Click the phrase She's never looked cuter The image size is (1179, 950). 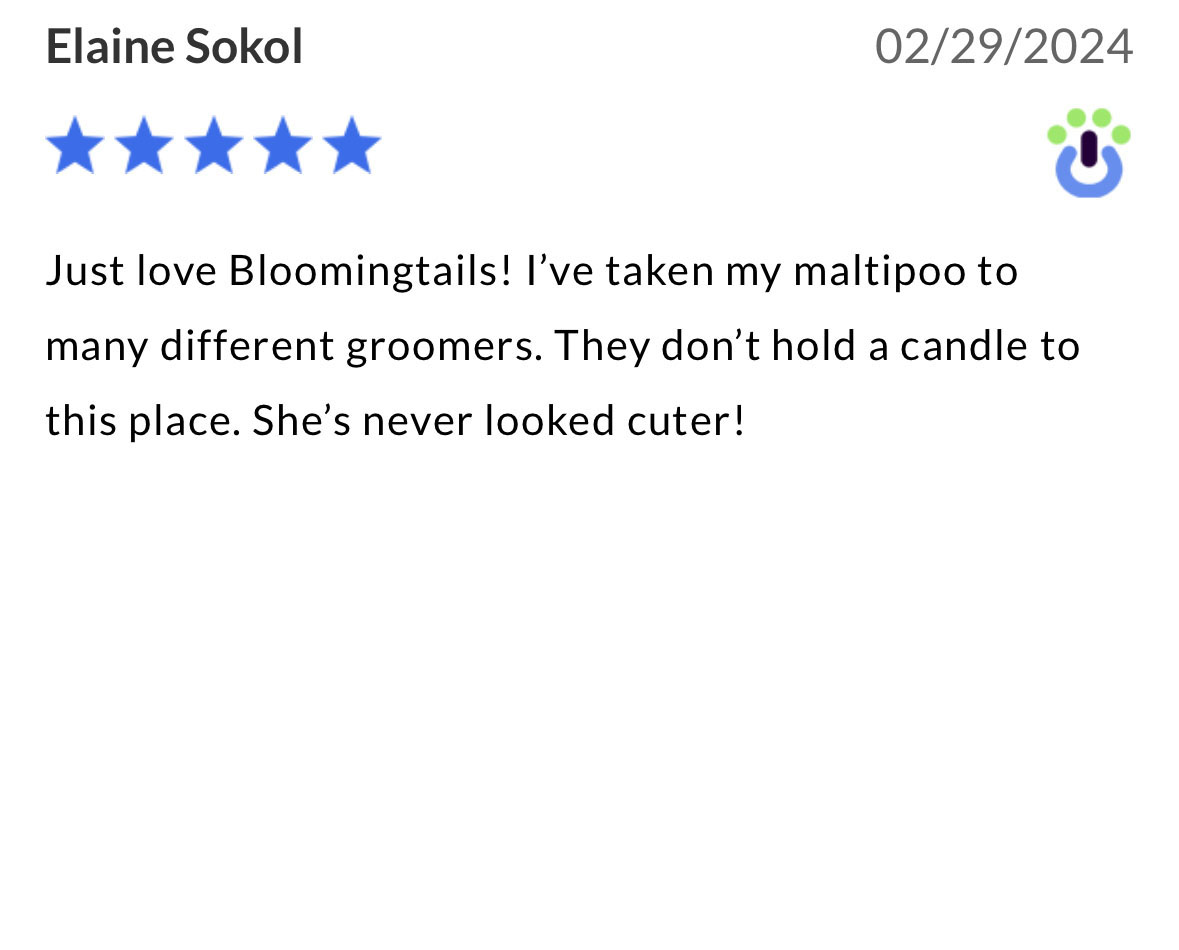coord(499,421)
